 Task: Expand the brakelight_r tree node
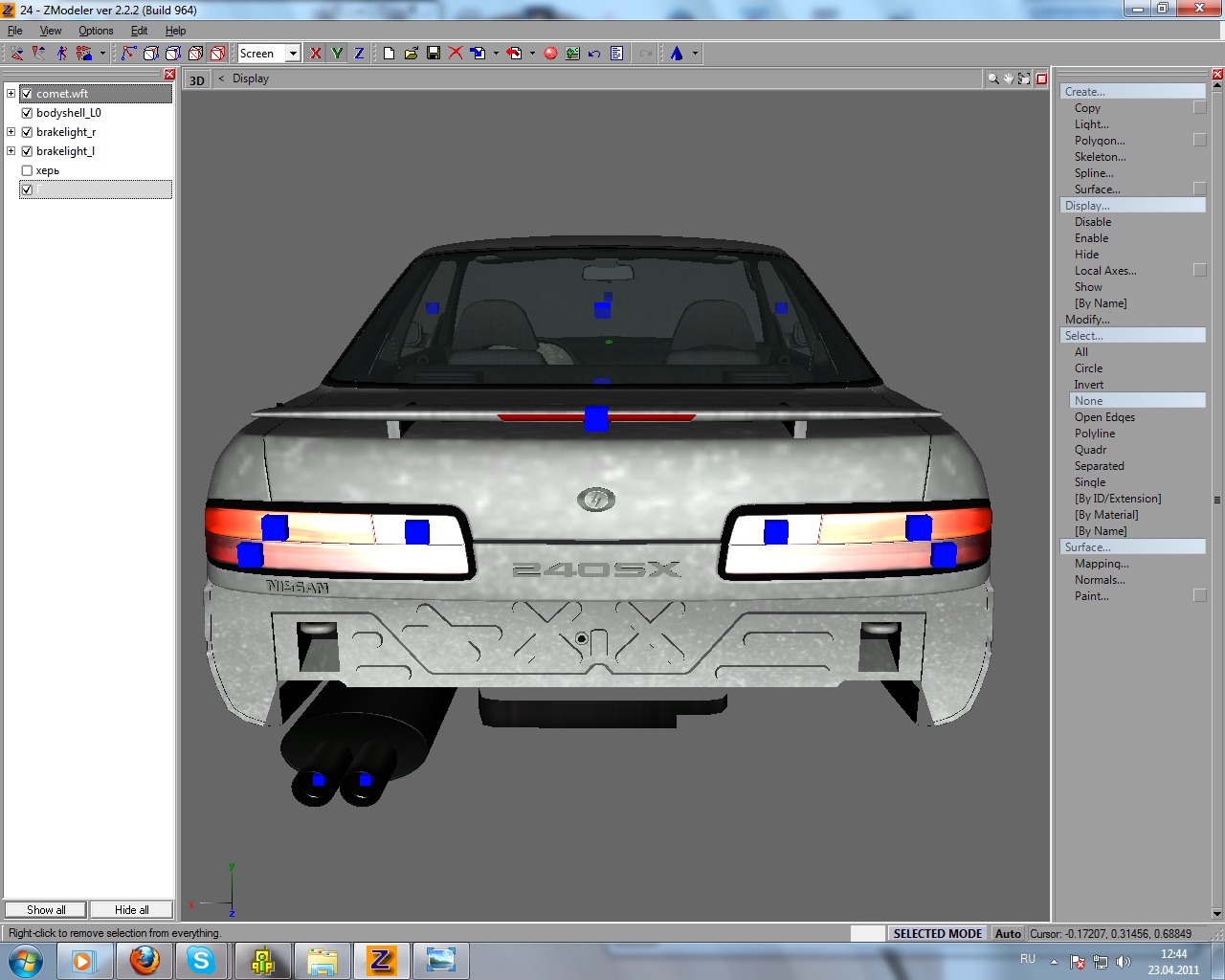click(x=11, y=132)
